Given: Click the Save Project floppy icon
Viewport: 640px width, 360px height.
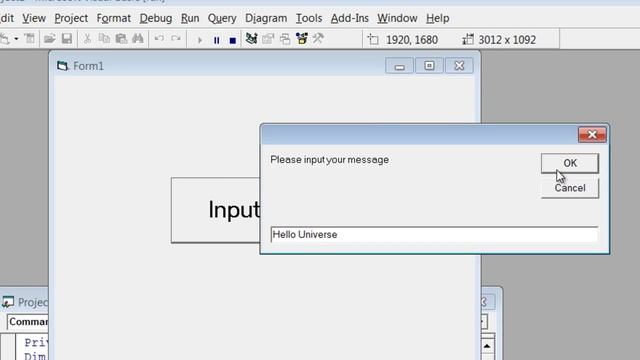Looking at the screenshot, I should (67, 39).
